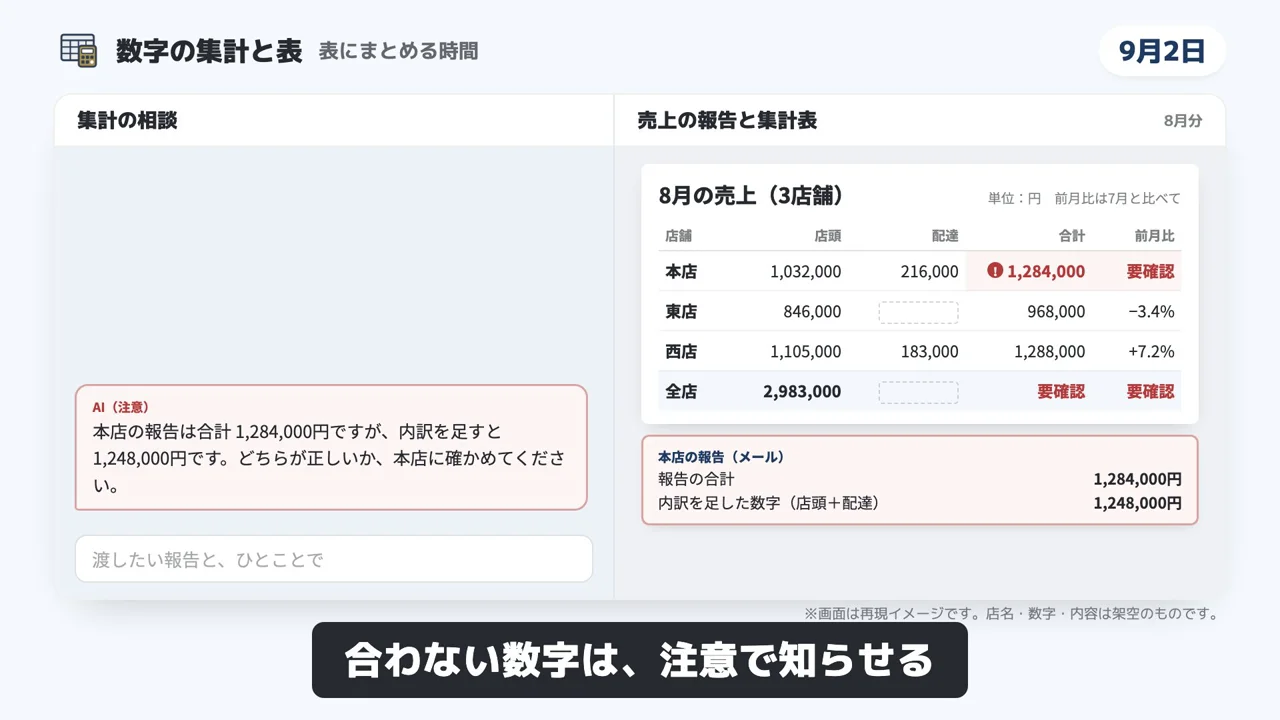Click the 西店 row label
1280x720 pixels.
(681, 351)
